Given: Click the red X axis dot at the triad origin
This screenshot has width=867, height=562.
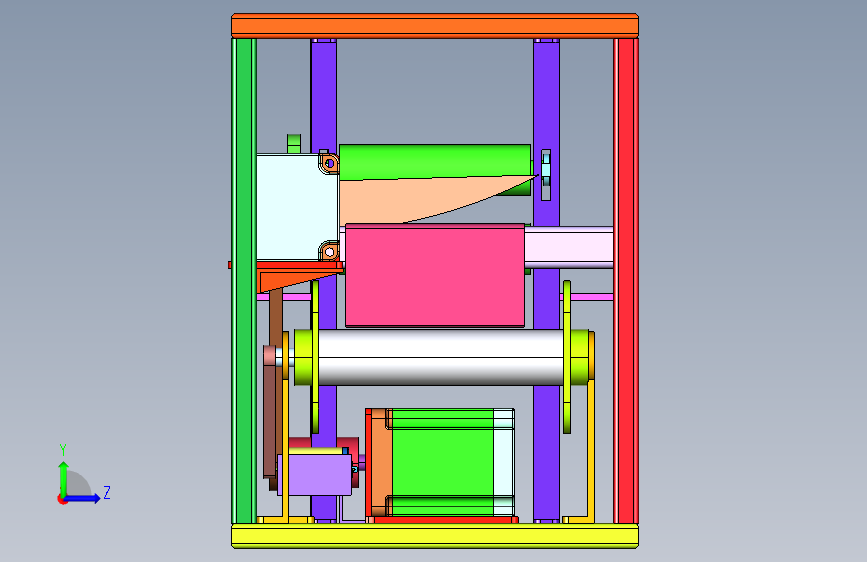Looking at the screenshot, I should pyautogui.click(x=62, y=500).
